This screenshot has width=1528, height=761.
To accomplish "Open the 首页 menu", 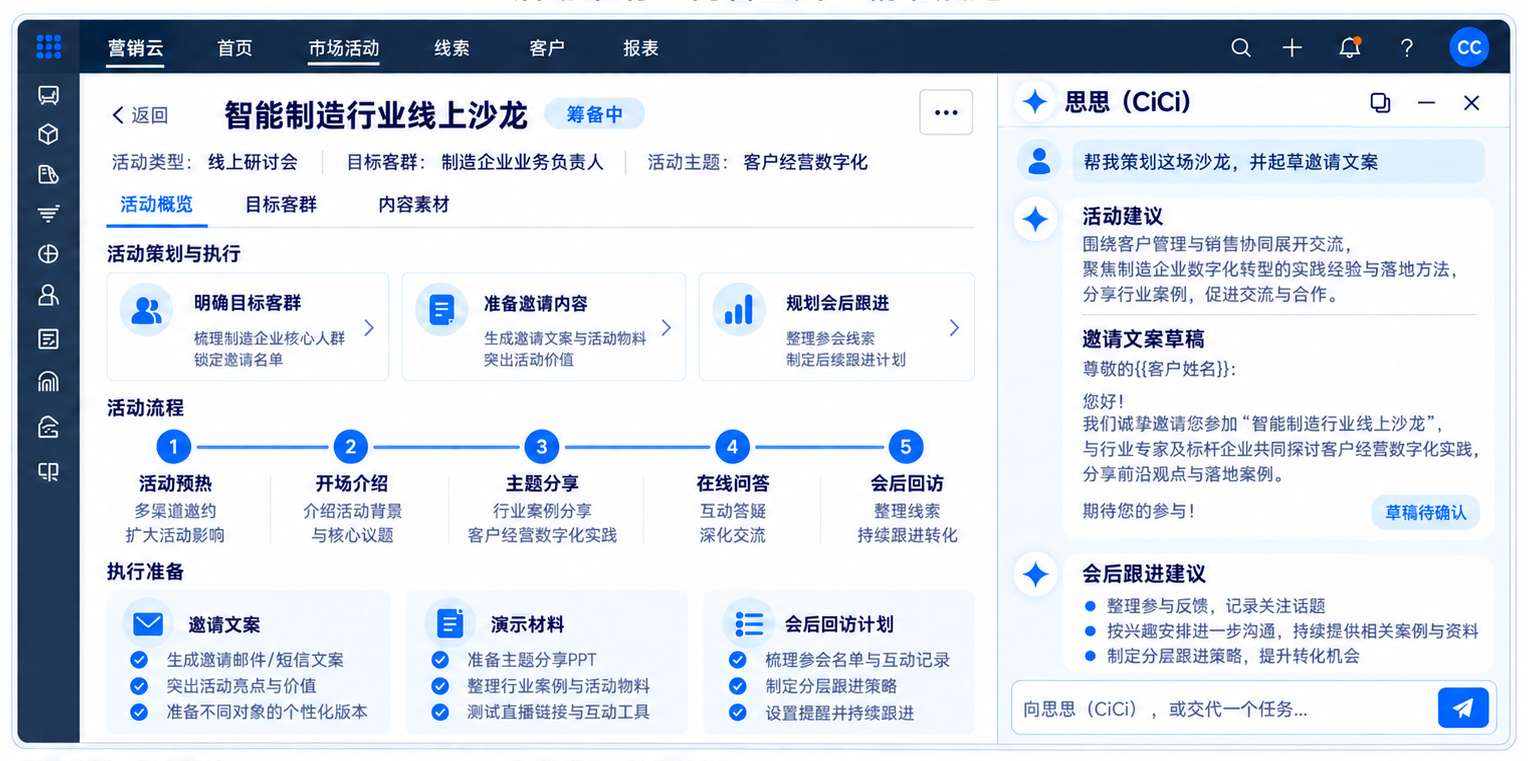I will tap(235, 47).
